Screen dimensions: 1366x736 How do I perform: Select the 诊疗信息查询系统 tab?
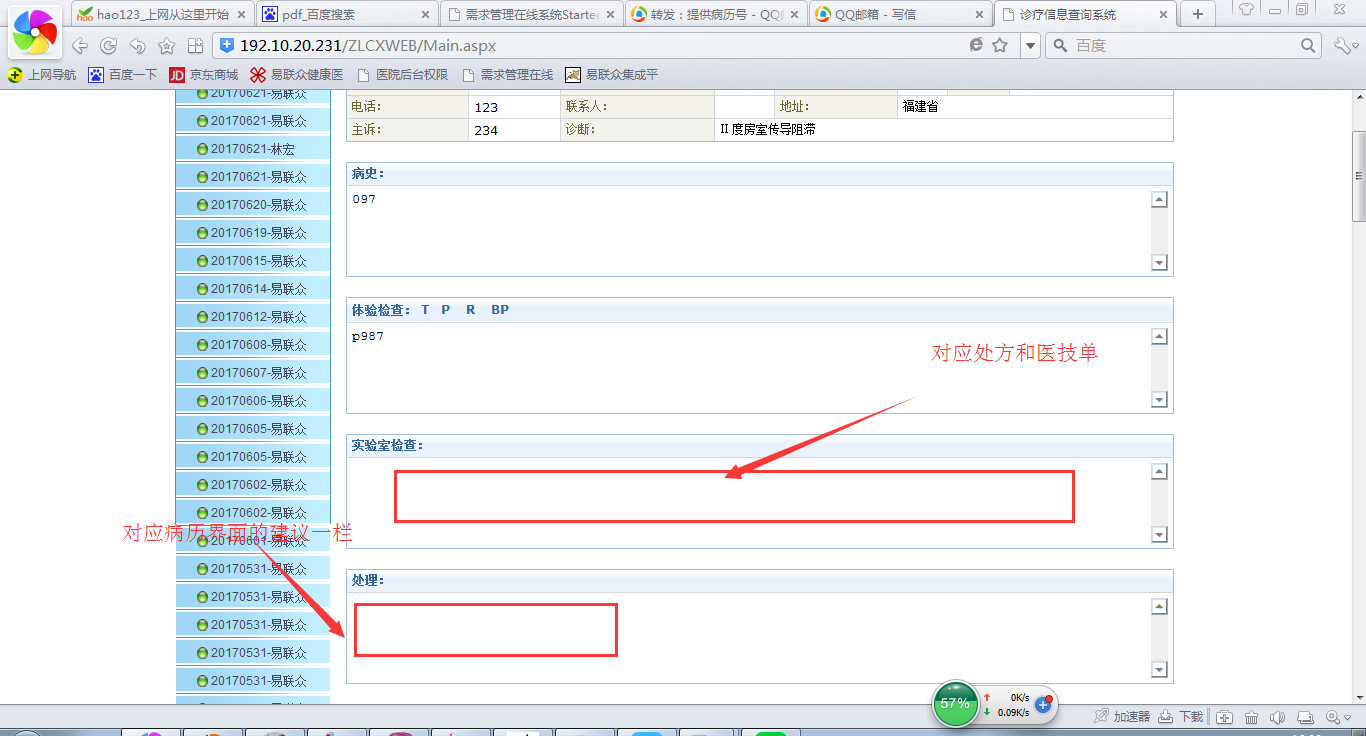(x=1085, y=15)
